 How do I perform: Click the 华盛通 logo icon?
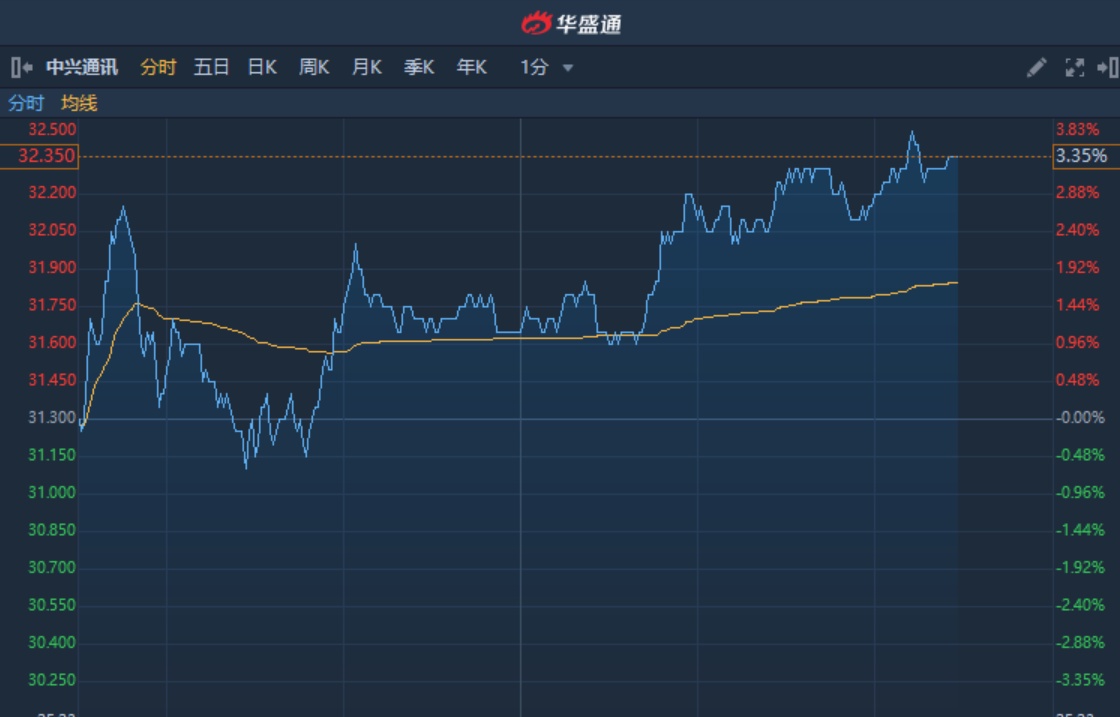(536, 22)
